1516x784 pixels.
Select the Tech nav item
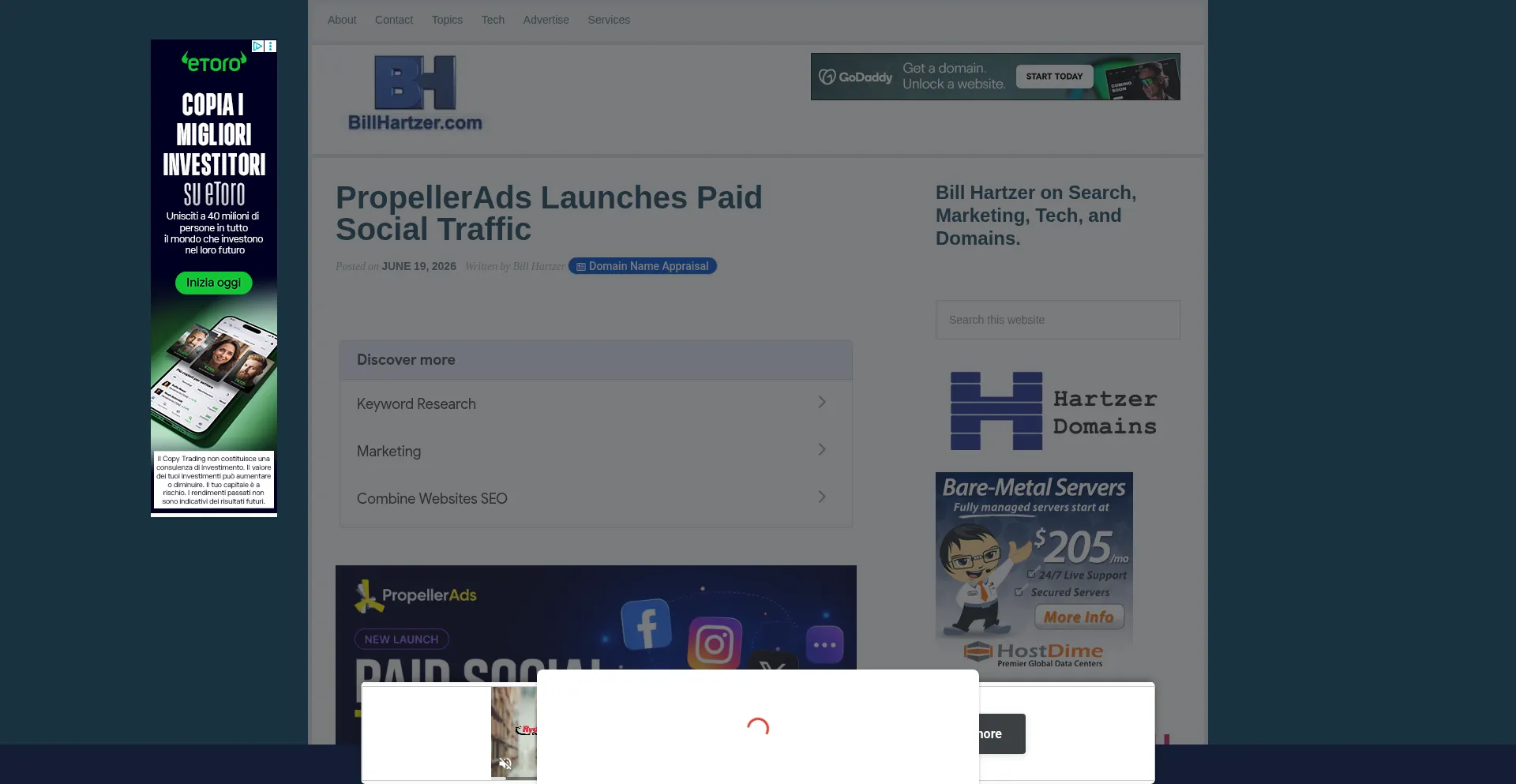493,20
